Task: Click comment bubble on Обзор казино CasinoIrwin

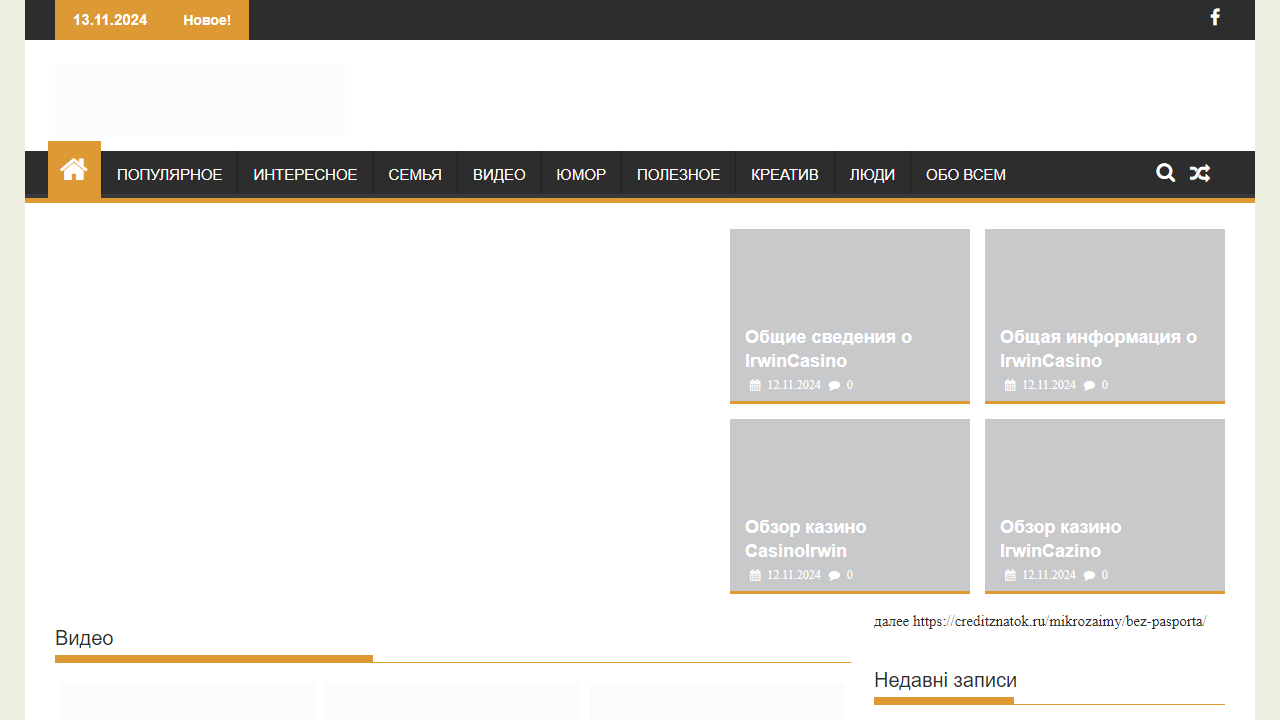Action: click(835, 575)
